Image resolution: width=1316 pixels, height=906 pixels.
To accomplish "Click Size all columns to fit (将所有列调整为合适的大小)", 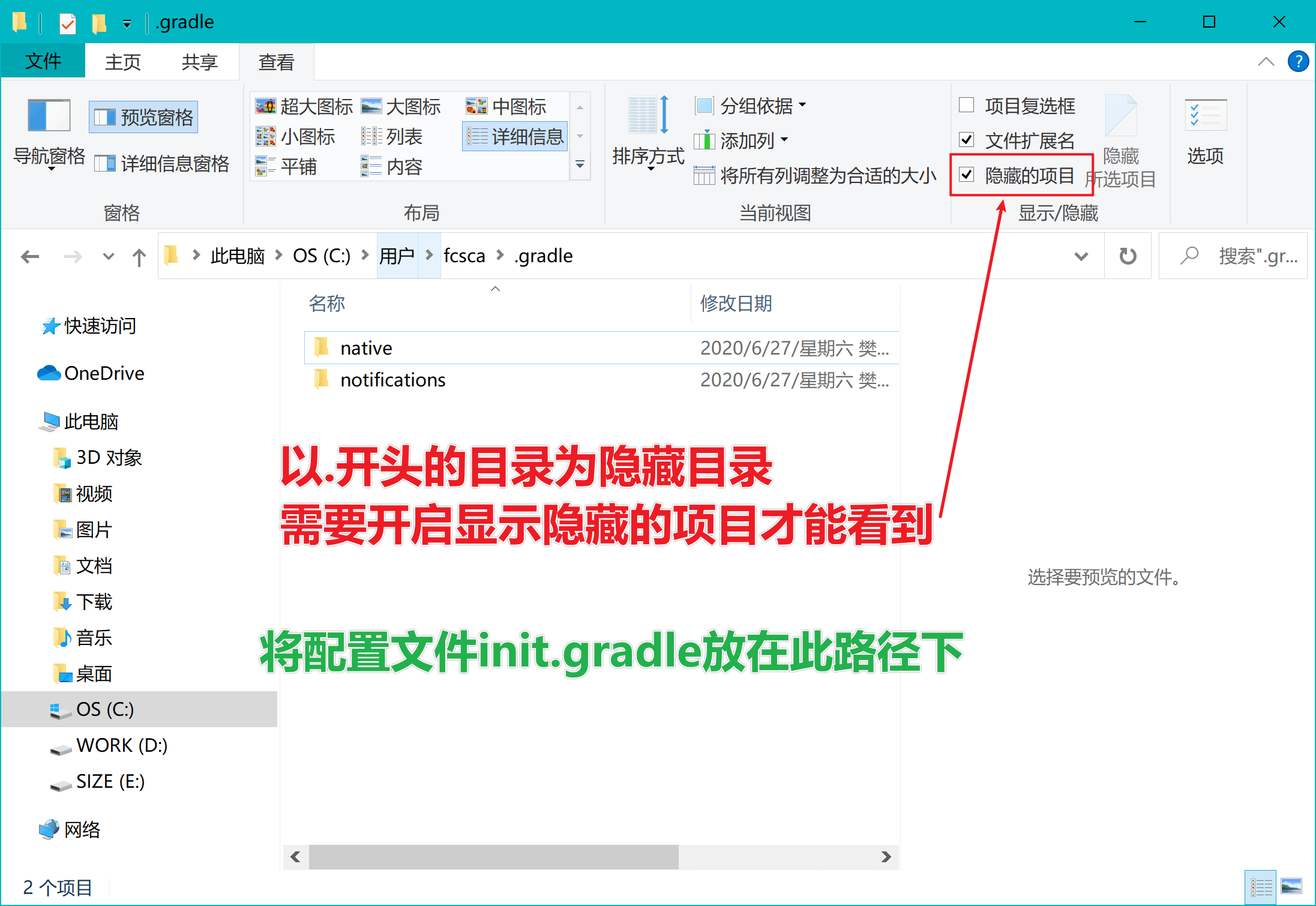I will pyautogui.click(x=816, y=176).
